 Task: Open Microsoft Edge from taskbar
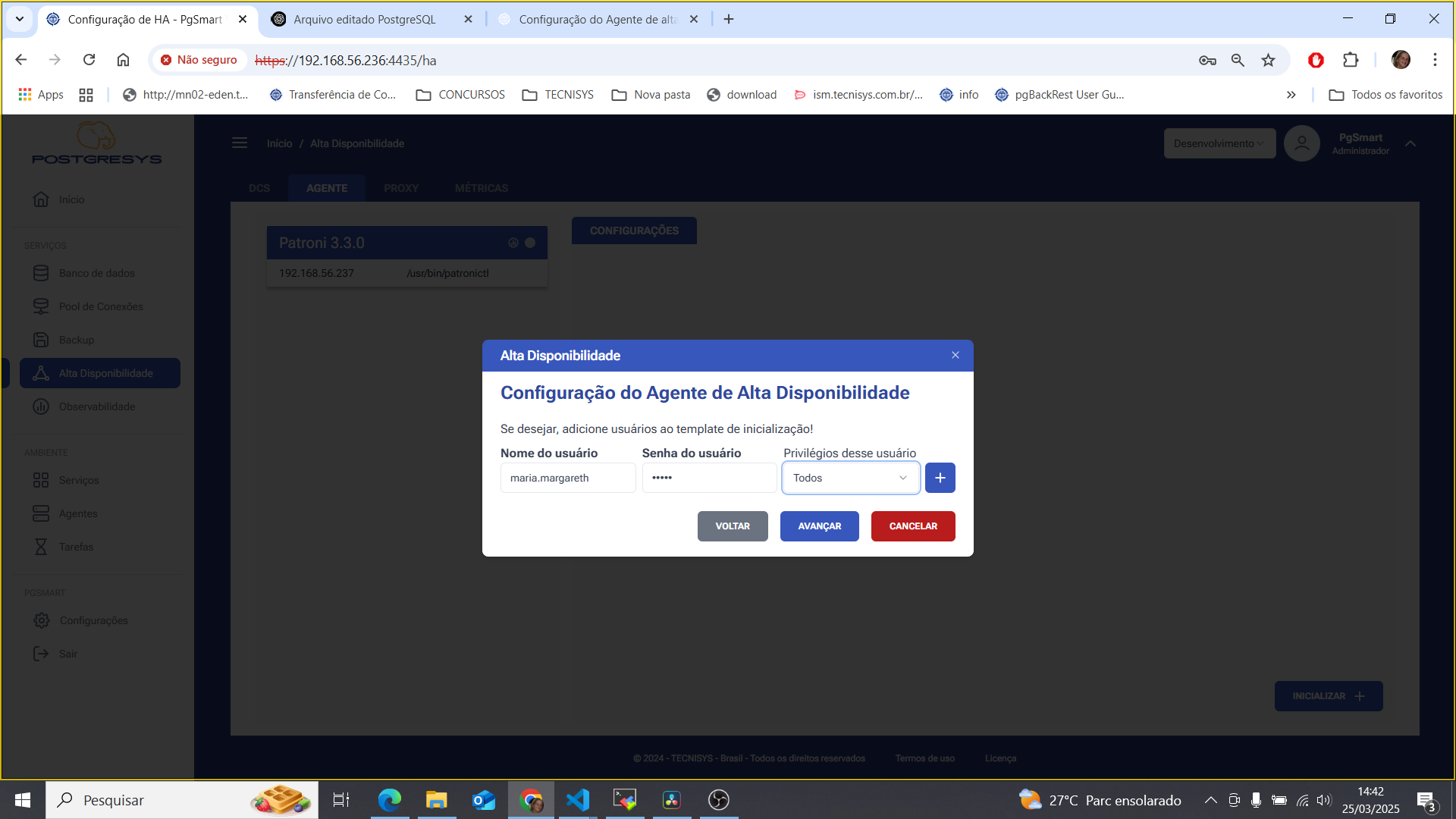click(390, 800)
